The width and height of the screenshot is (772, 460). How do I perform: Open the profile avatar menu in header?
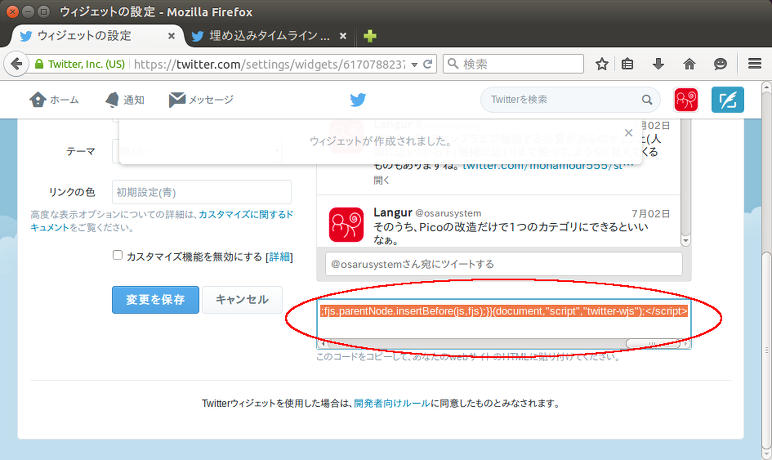(x=686, y=99)
